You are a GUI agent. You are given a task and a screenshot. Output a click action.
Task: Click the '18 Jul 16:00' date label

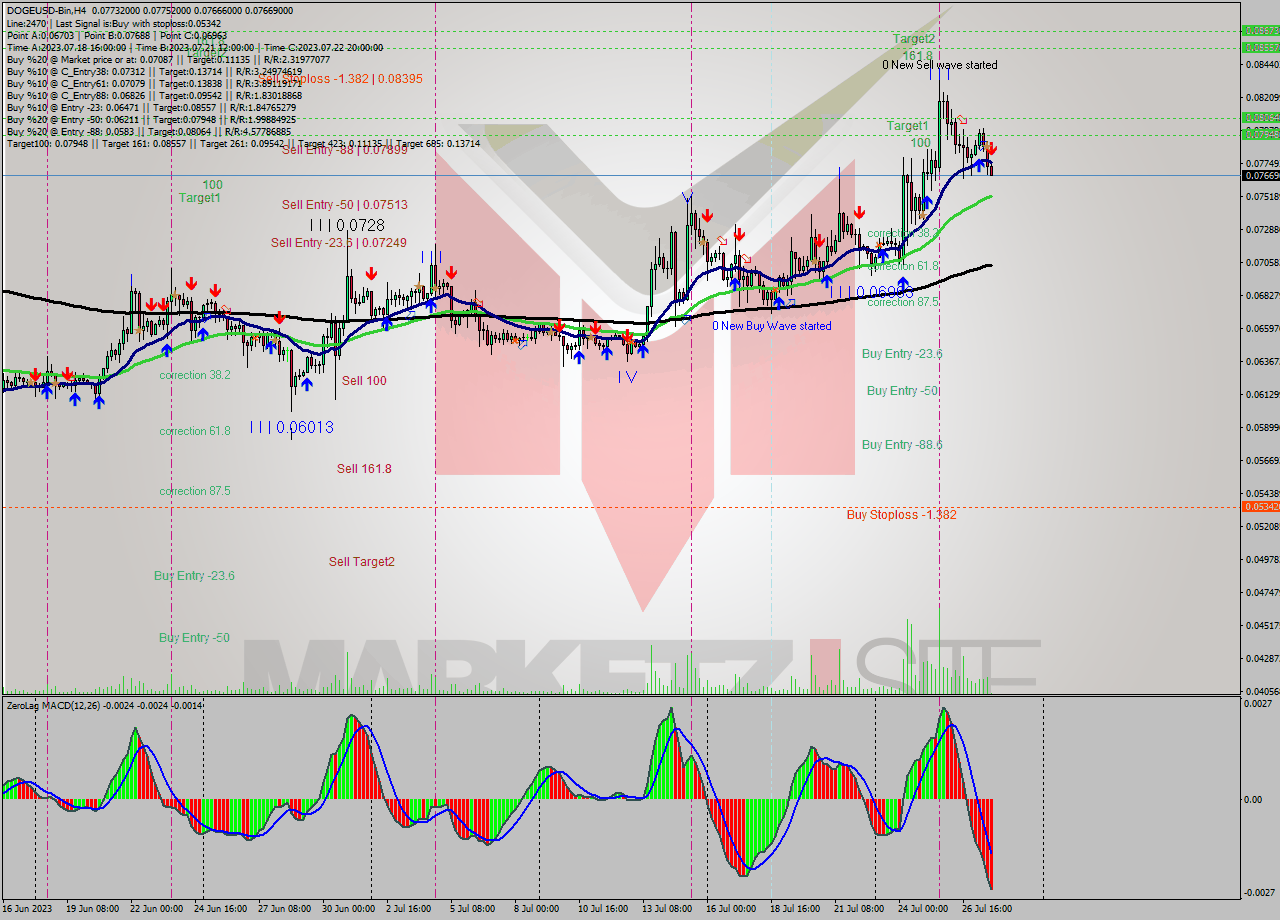pyautogui.click(x=794, y=909)
